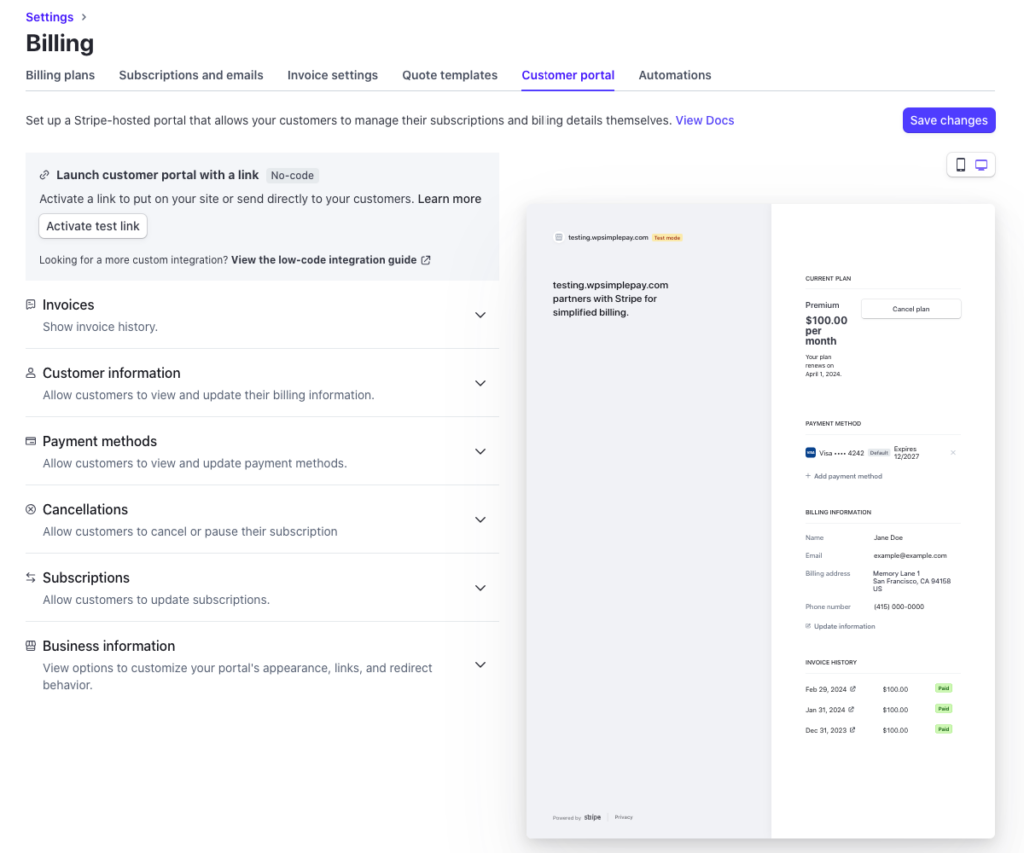Open the View Docs link
The width and height of the screenshot is (1024, 853).
click(x=704, y=120)
